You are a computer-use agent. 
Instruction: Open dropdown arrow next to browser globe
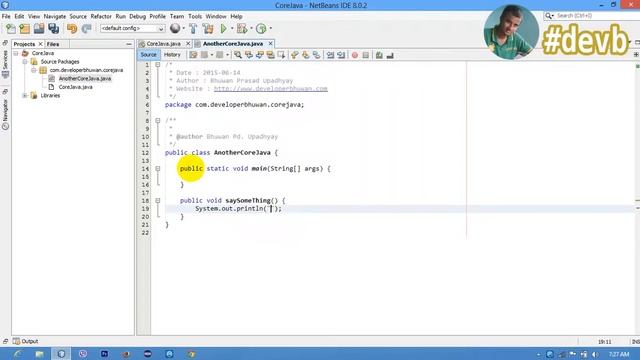pos(184,28)
